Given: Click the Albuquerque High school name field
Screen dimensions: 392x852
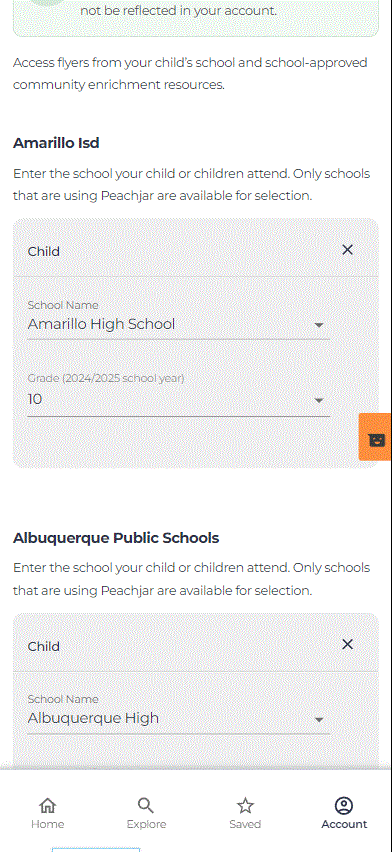Looking at the screenshot, I should coord(178,713).
